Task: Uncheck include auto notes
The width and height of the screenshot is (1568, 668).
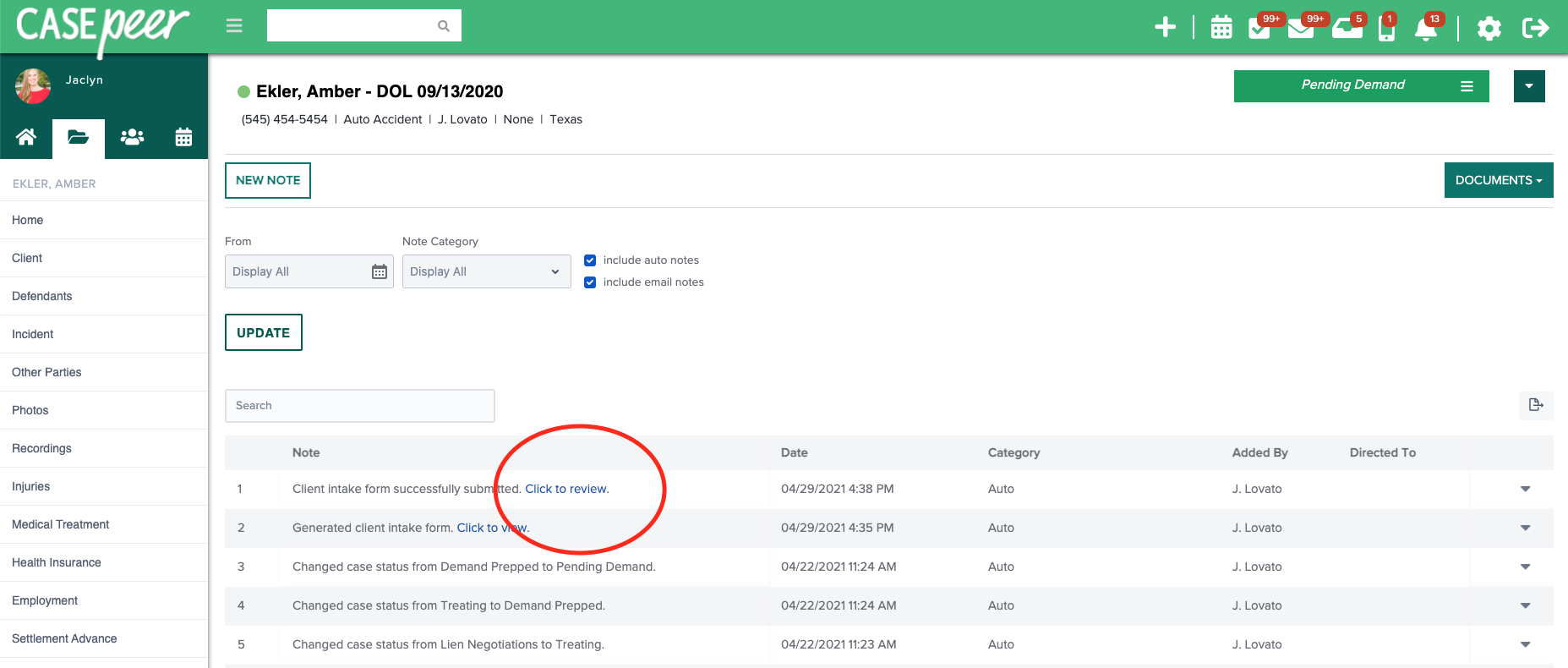Action: pyautogui.click(x=590, y=260)
